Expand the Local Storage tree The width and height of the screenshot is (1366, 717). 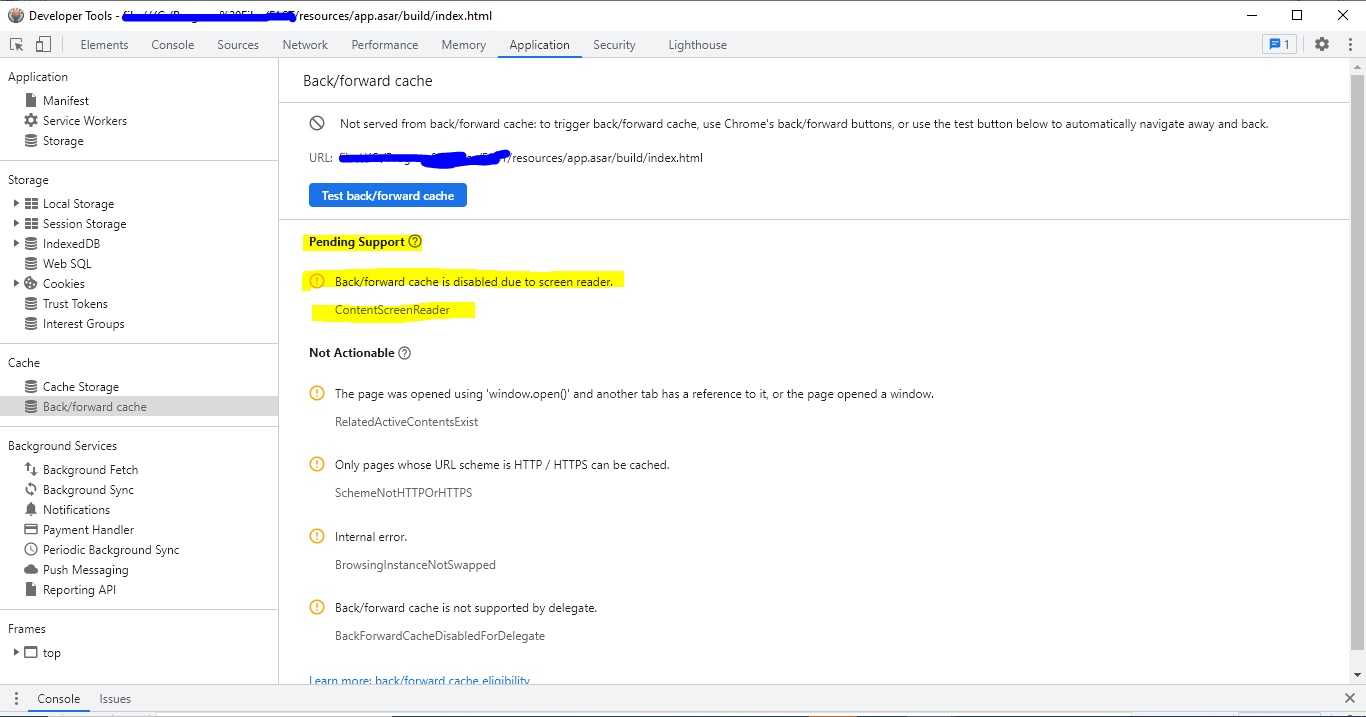pyautogui.click(x=17, y=203)
